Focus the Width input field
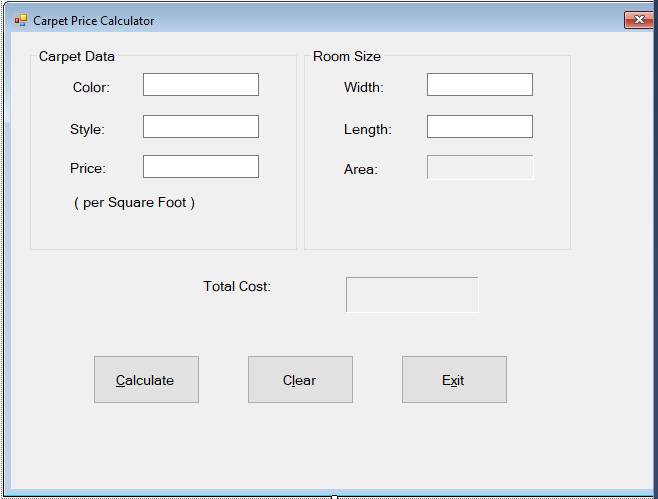This screenshot has height=499, width=658. (480, 85)
